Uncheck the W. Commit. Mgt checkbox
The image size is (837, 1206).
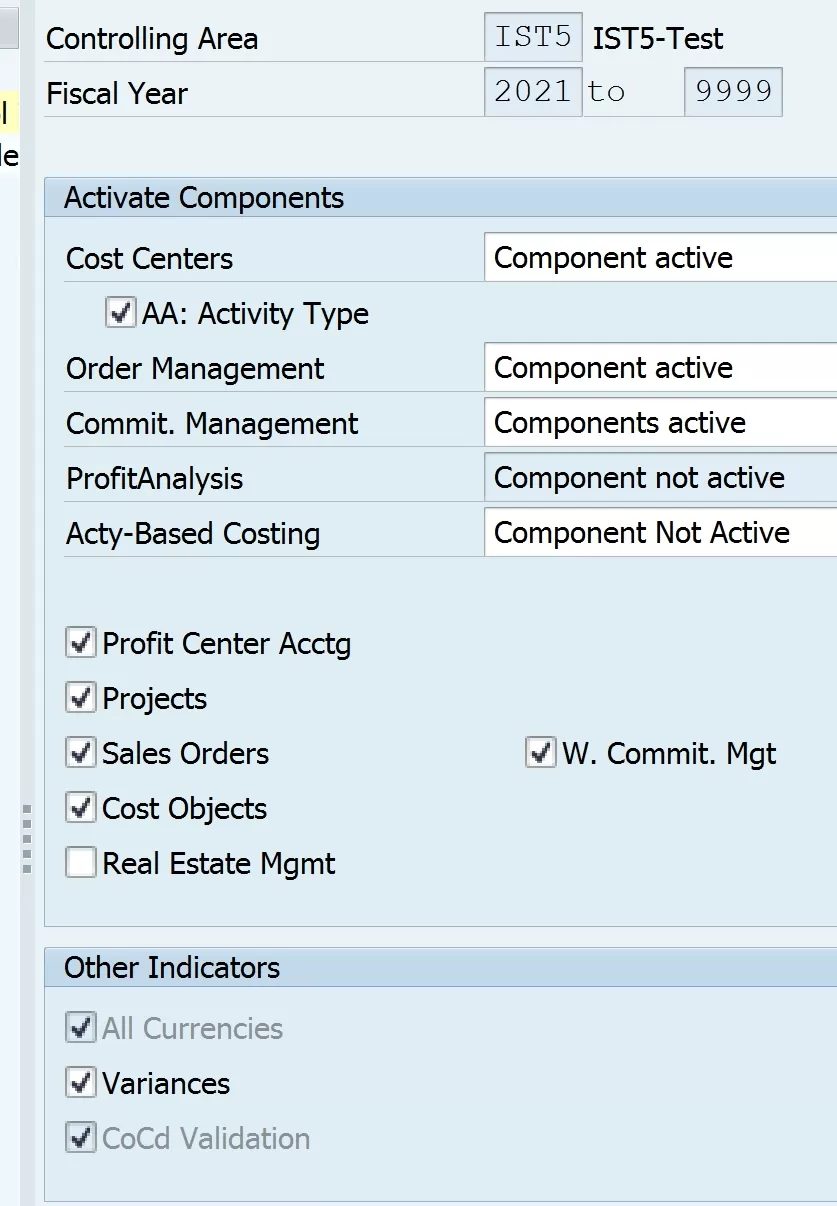pos(540,752)
